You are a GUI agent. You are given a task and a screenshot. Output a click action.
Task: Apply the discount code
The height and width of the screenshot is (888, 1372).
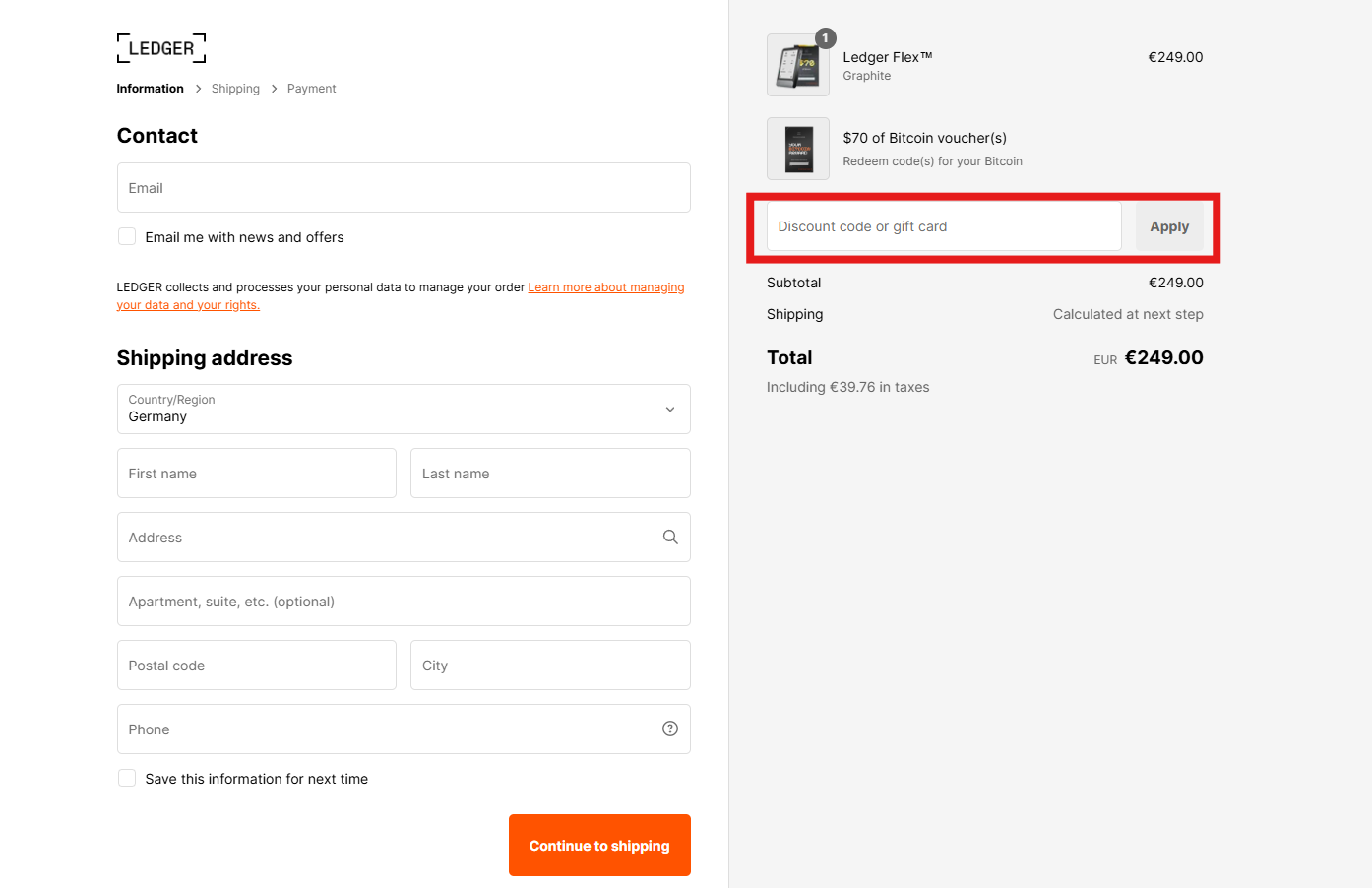[x=1169, y=226]
